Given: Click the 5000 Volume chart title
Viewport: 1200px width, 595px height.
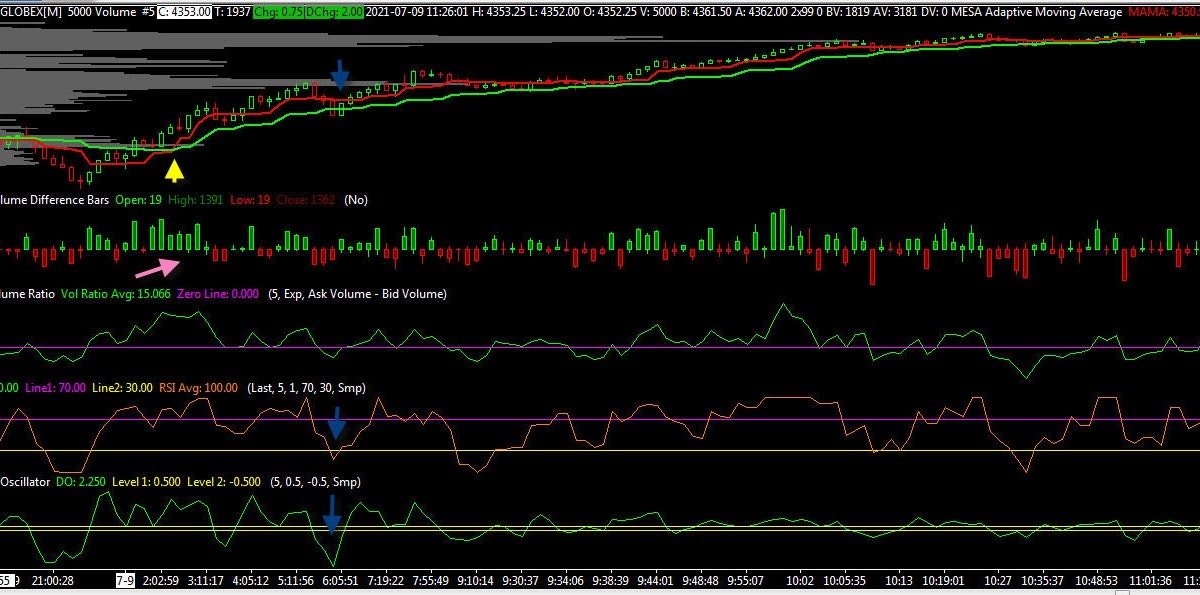Looking at the screenshot, I should [103, 11].
